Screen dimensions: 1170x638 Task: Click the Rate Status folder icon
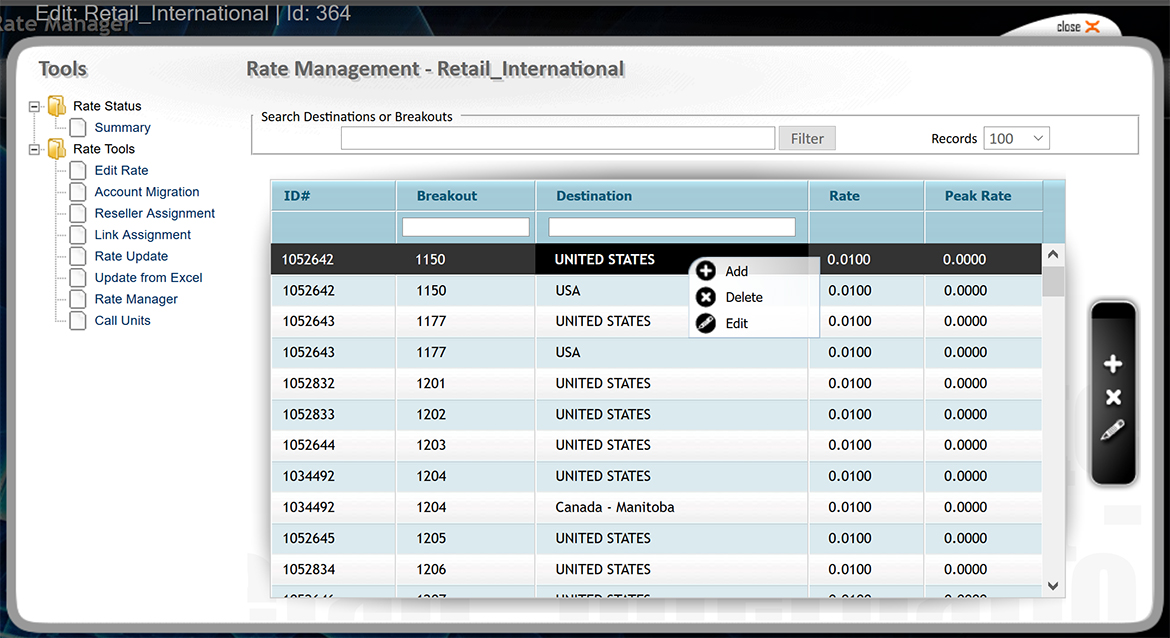(x=57, y=106)
